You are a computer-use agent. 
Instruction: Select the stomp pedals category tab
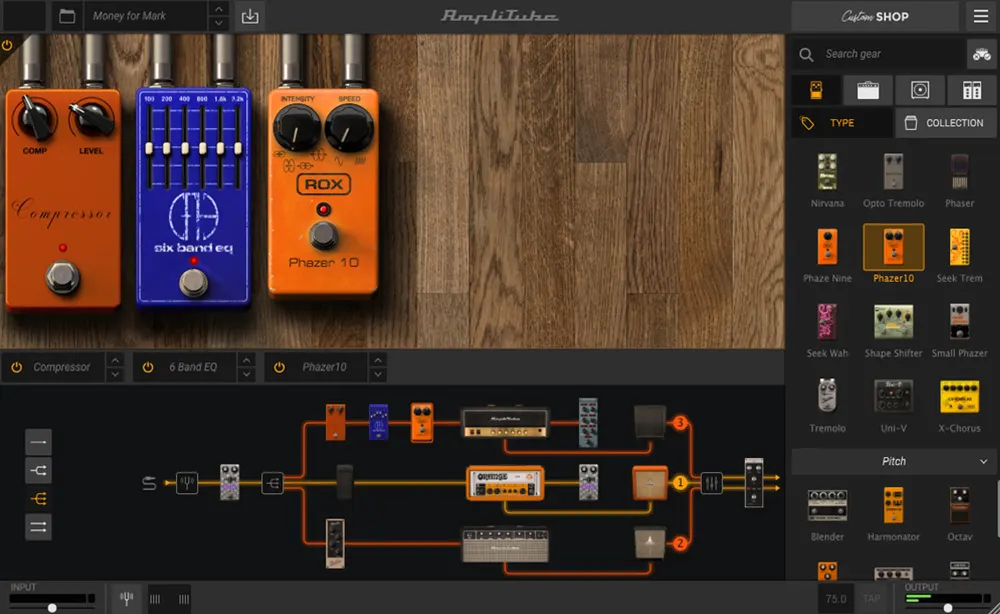pos(816,90)
